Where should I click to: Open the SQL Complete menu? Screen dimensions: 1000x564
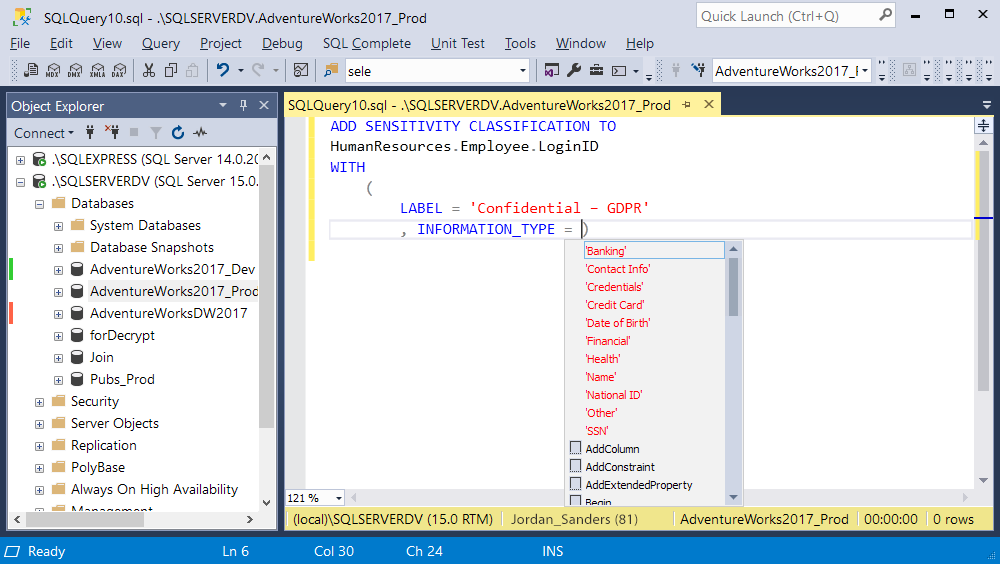pyautogui.click(x=367, y=43)
